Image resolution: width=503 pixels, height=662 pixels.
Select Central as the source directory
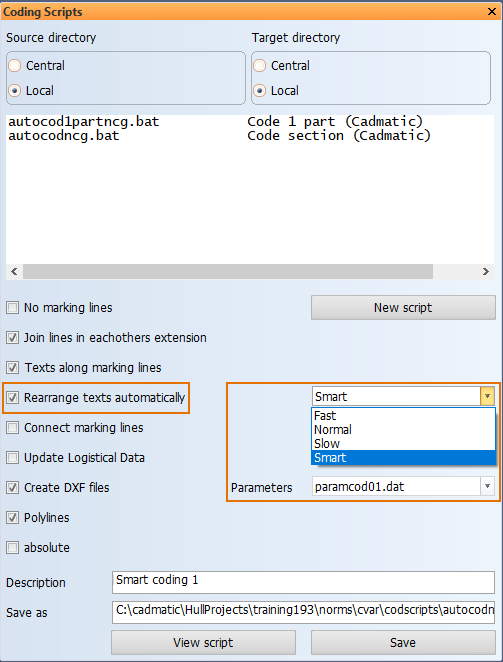(15, 66)
